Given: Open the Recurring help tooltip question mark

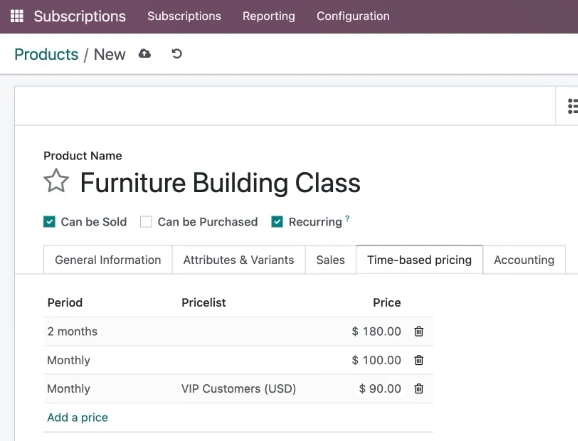Looking at the screenshot, I should (347, 218).
